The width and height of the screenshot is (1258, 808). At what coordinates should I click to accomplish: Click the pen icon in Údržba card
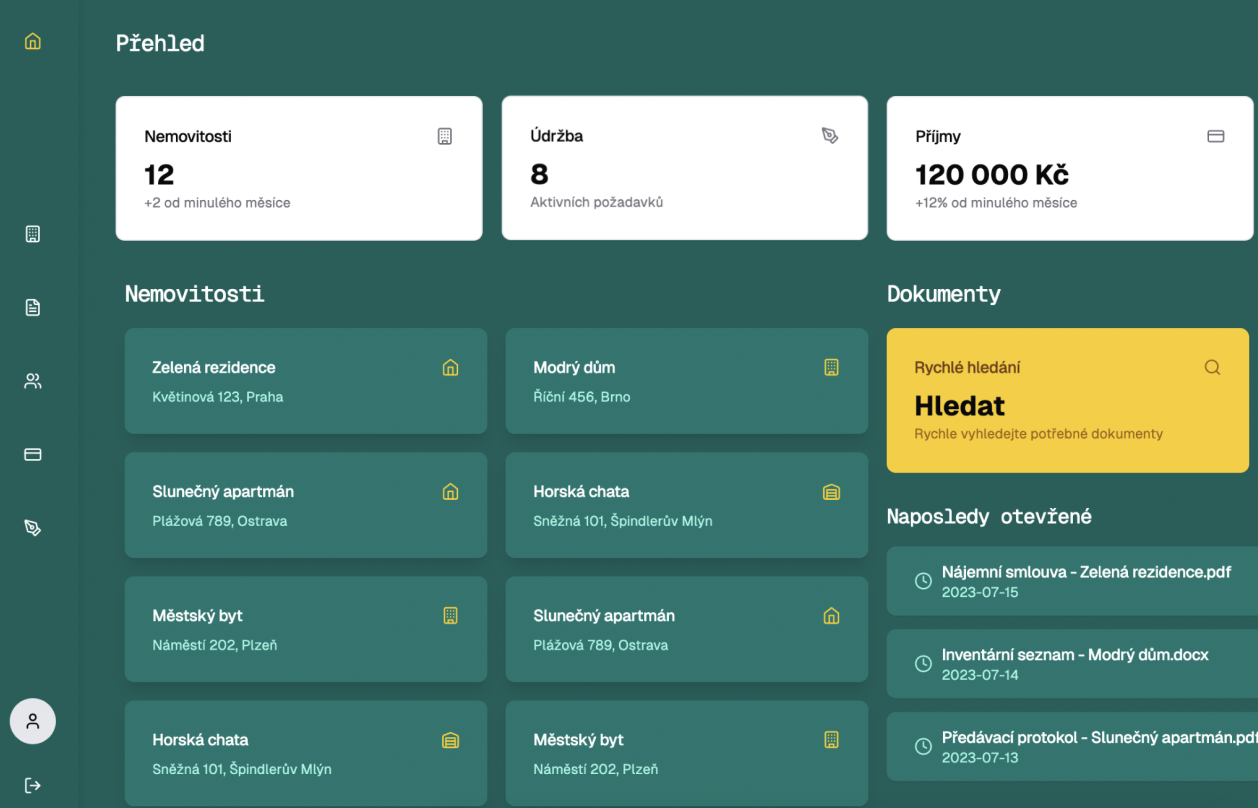coord(830,136)
